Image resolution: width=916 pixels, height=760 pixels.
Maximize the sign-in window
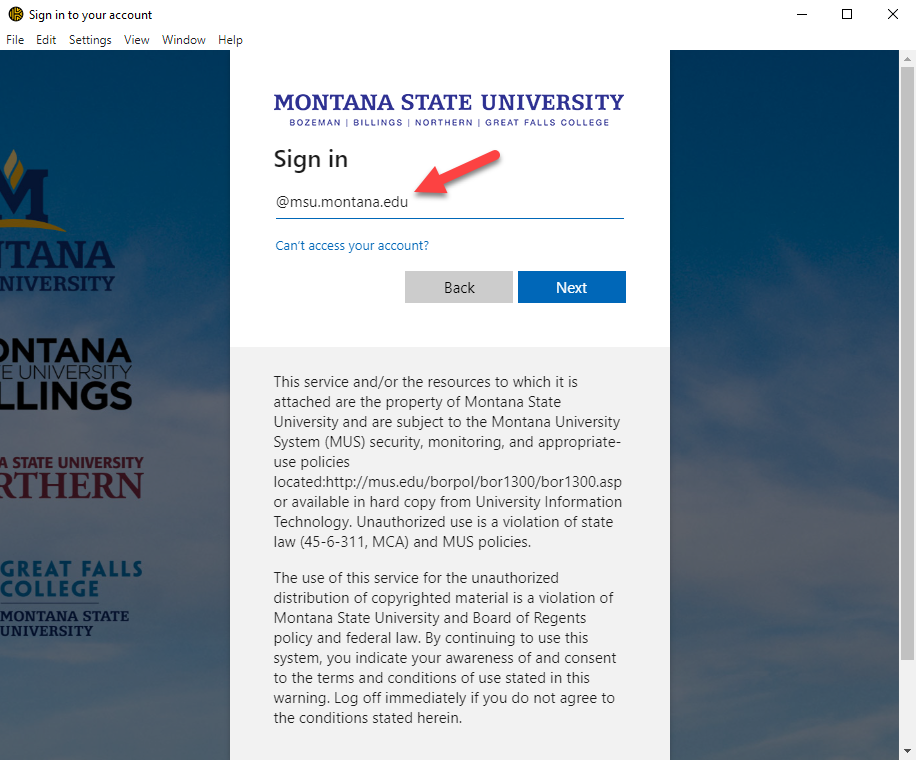pyautogui.click(x=847, y=14)
